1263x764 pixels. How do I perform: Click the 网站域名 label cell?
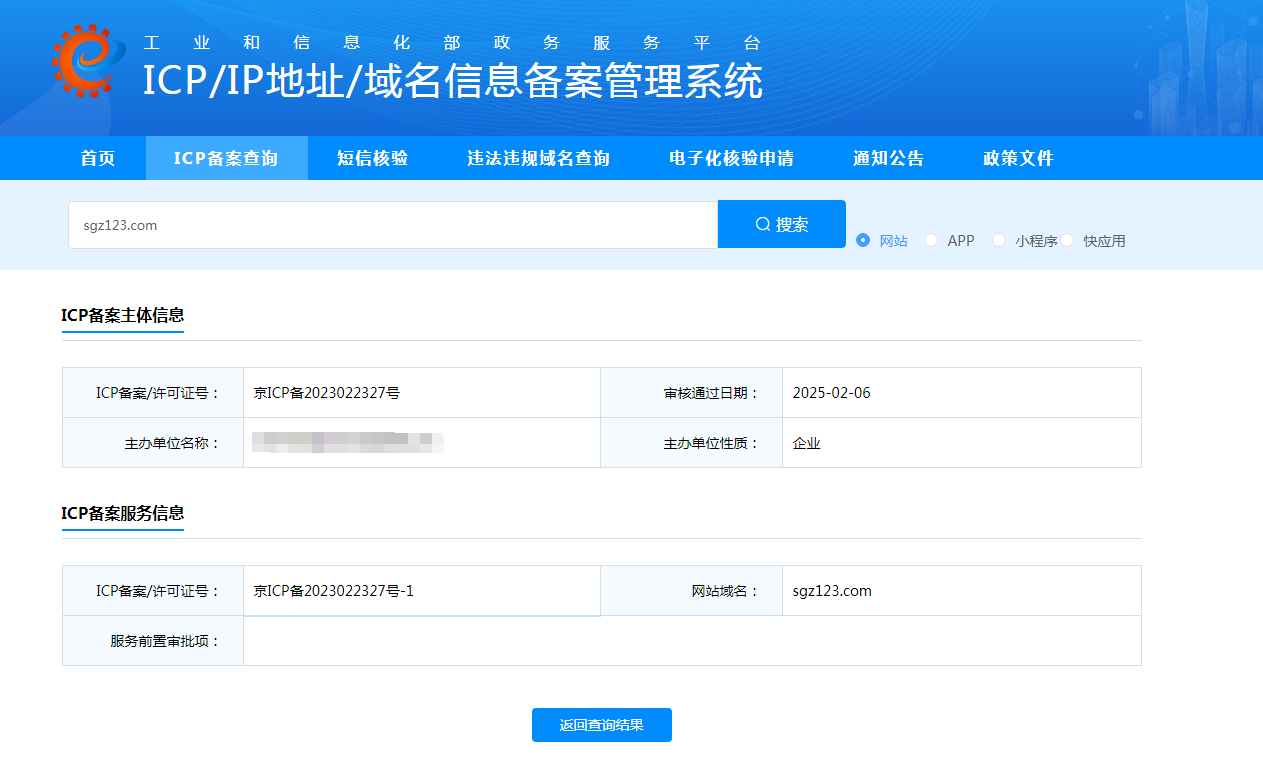[691, 591]
